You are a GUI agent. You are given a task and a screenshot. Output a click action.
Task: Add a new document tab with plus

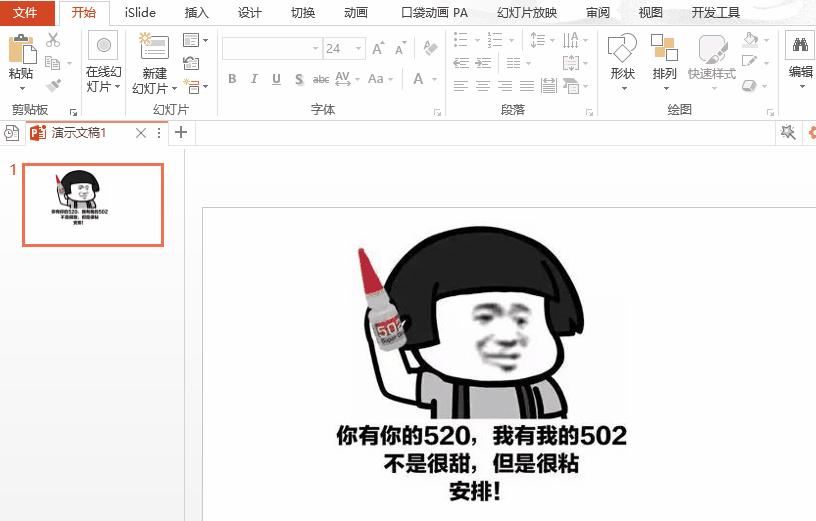(x=181, y=133)
